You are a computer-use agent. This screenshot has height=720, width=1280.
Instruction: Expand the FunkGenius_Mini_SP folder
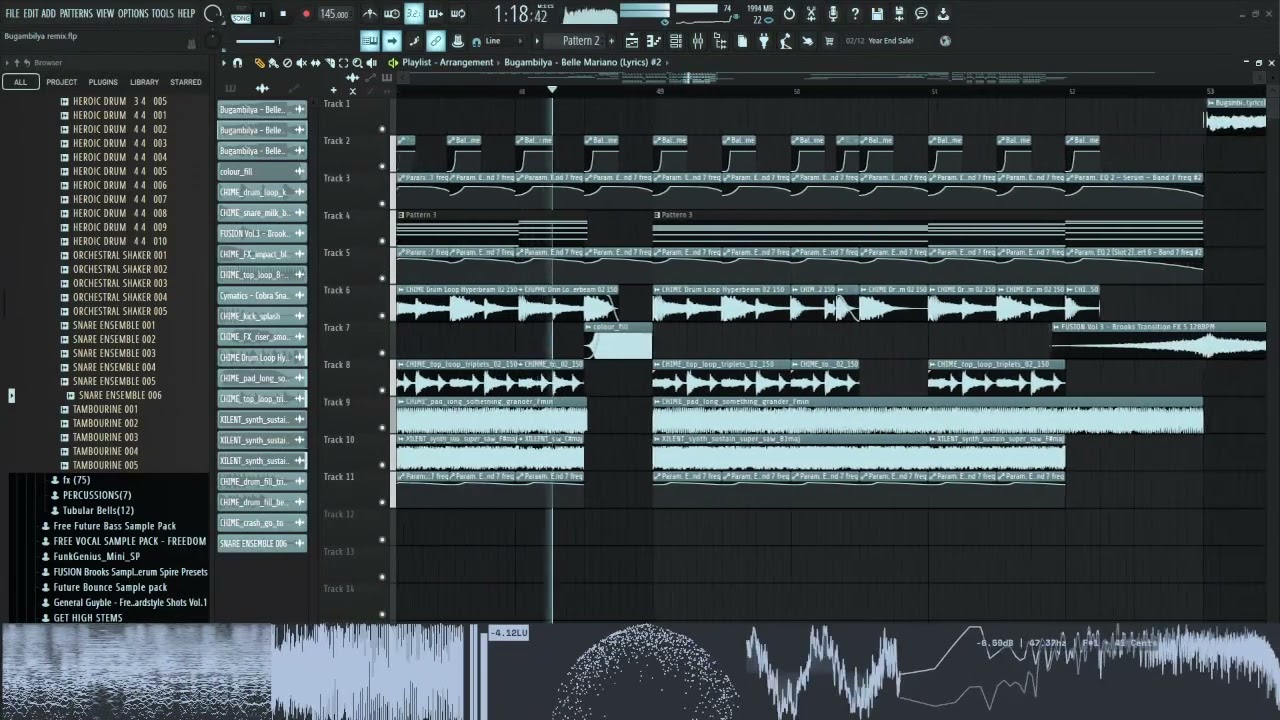pyautogui.click(x=96, y=556)
